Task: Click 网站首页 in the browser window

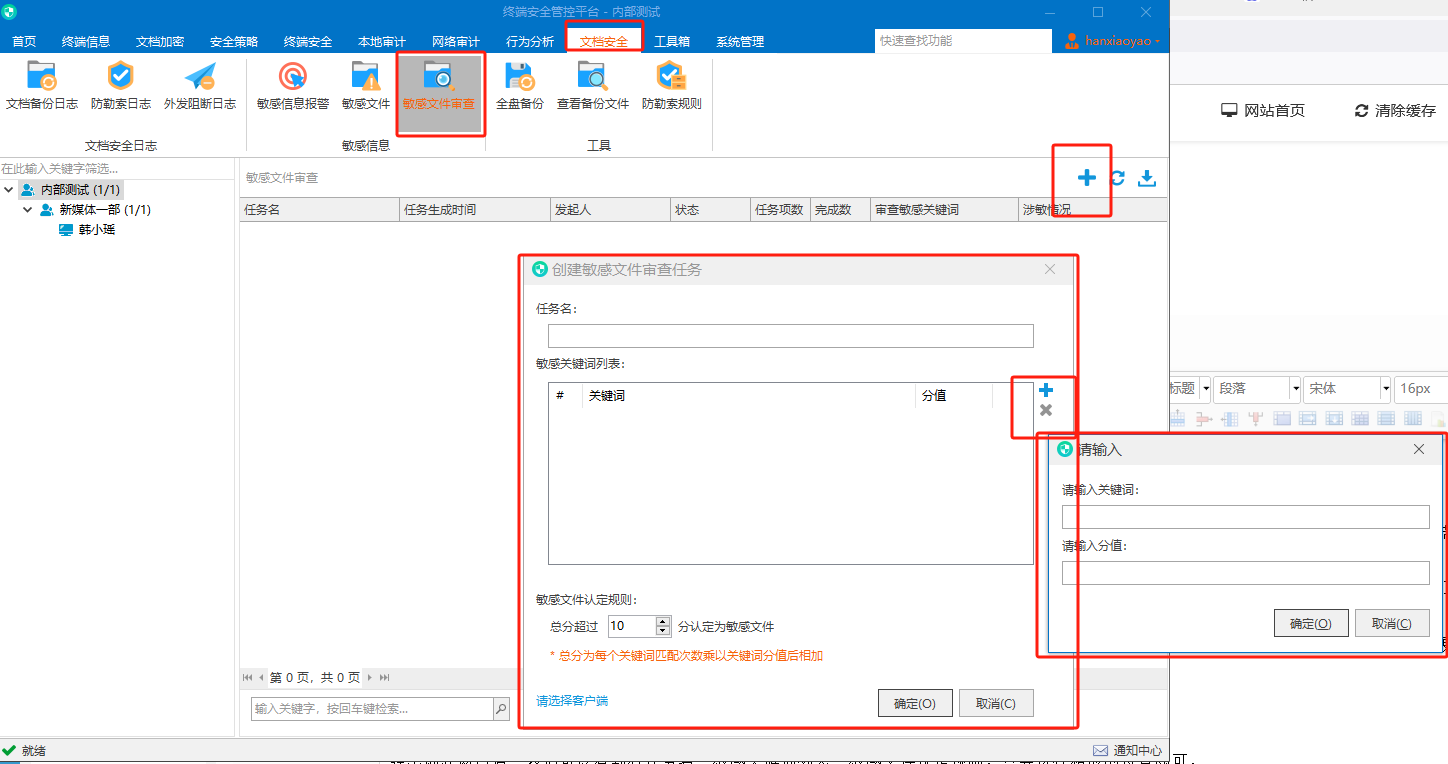Action: pos(1263,110)
